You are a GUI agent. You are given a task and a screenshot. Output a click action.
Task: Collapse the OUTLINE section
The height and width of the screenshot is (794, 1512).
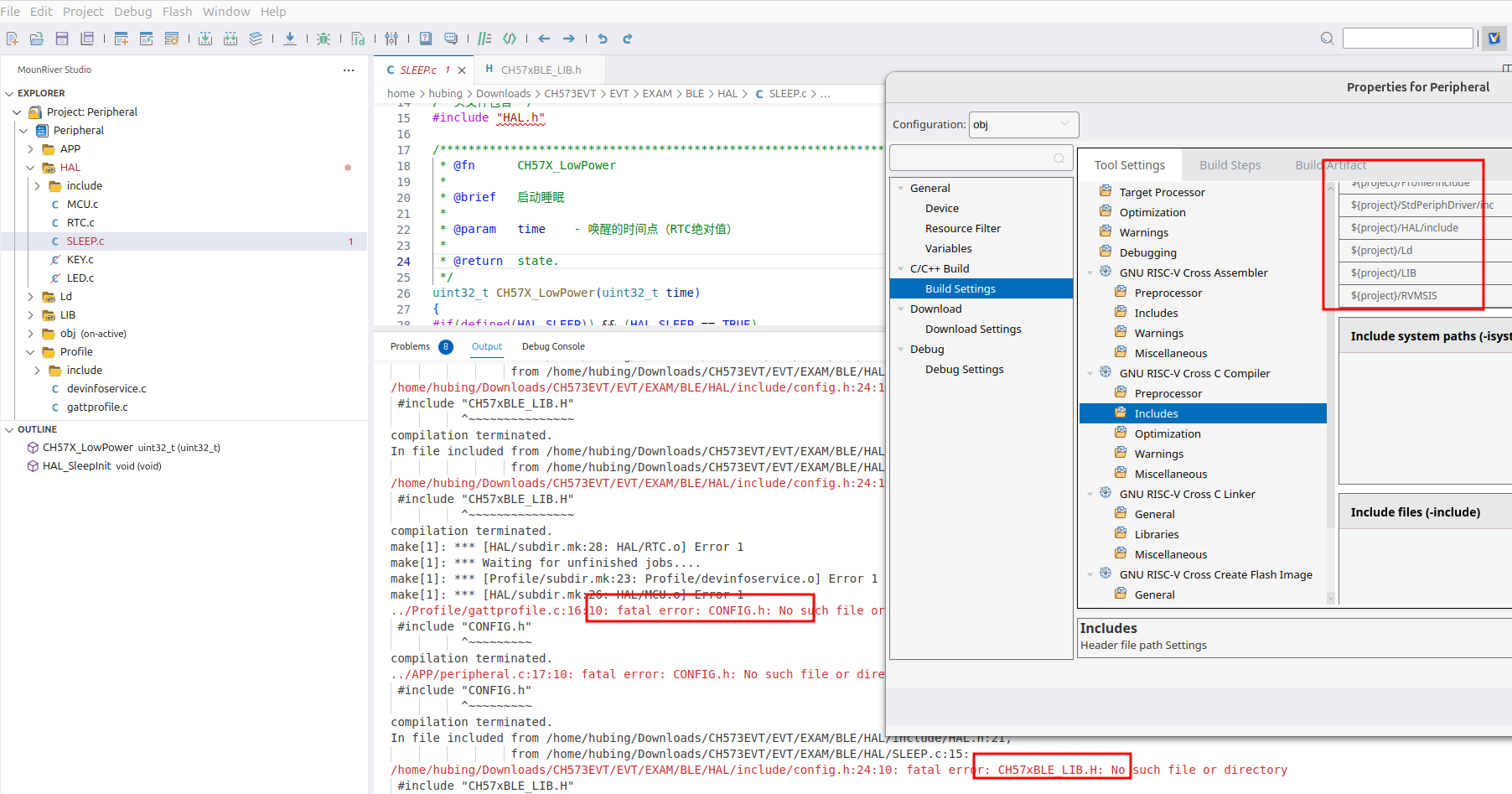pyautogui.click(x=9, y=429)
